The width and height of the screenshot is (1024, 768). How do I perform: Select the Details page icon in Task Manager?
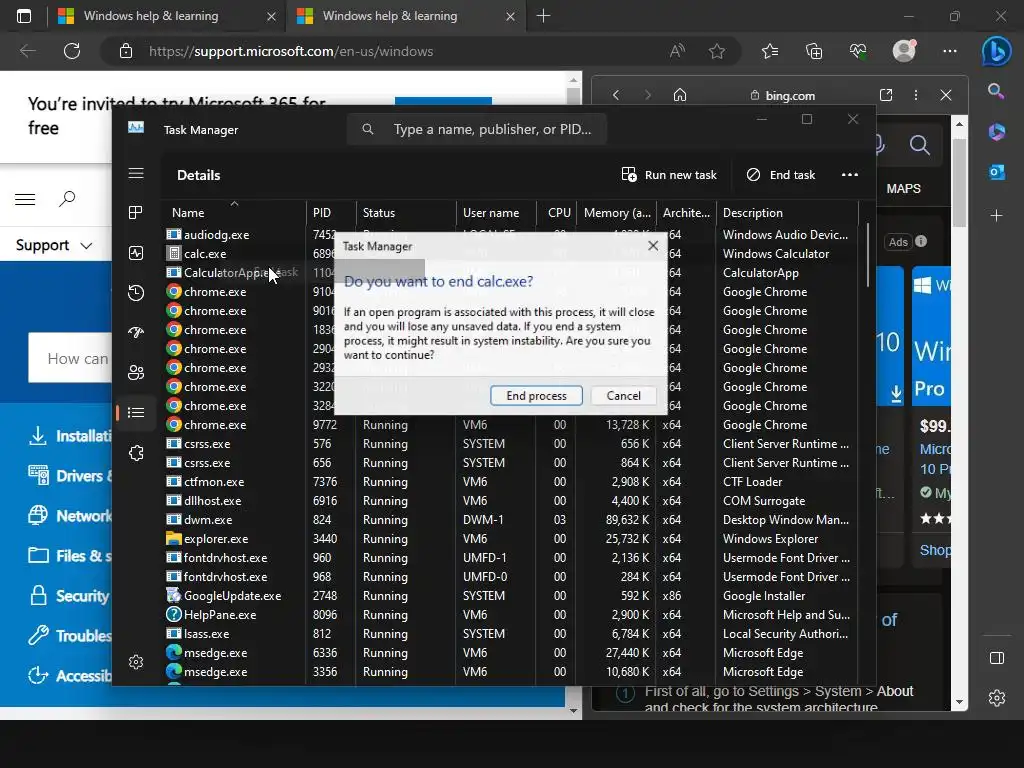(x=136, y=412)
